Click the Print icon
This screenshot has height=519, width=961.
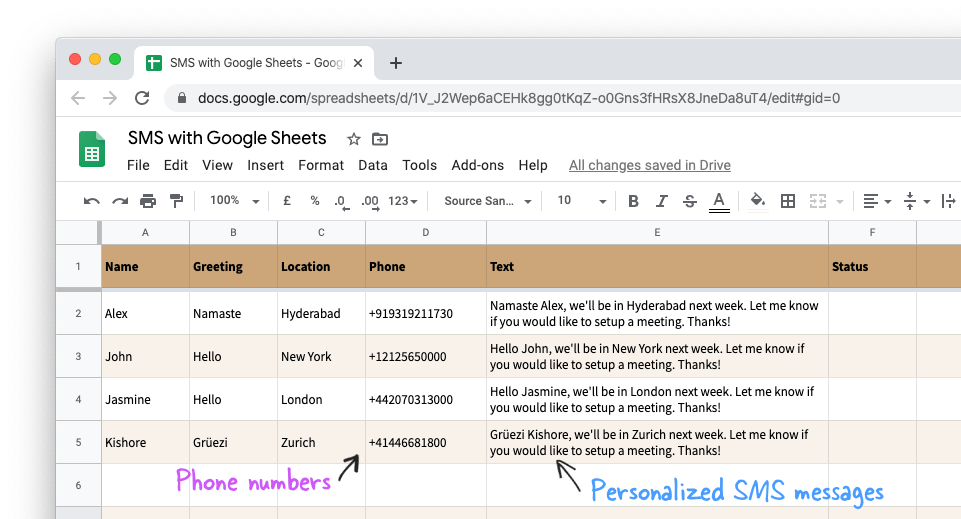pos(148,201)
